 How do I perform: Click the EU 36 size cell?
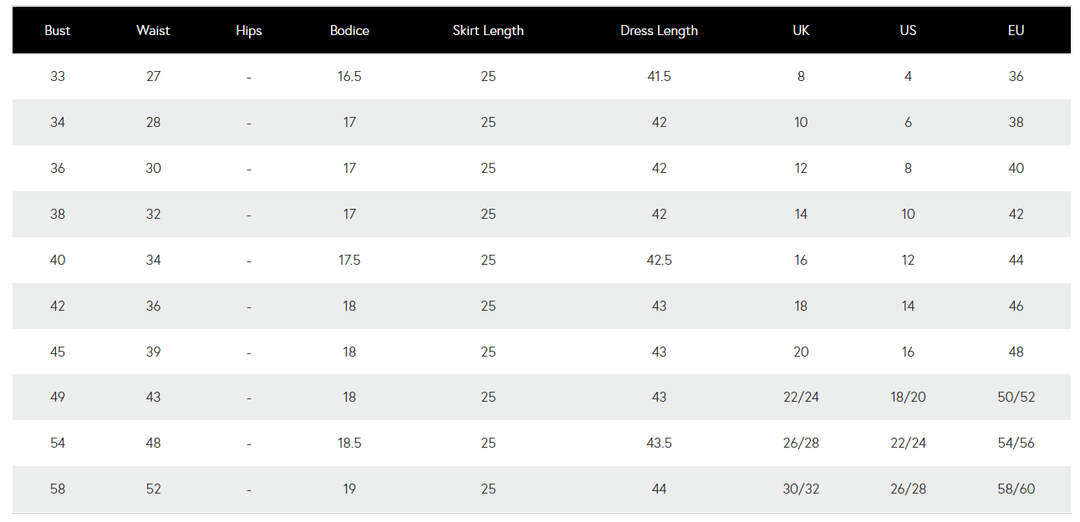click(x=1016, y=76)
